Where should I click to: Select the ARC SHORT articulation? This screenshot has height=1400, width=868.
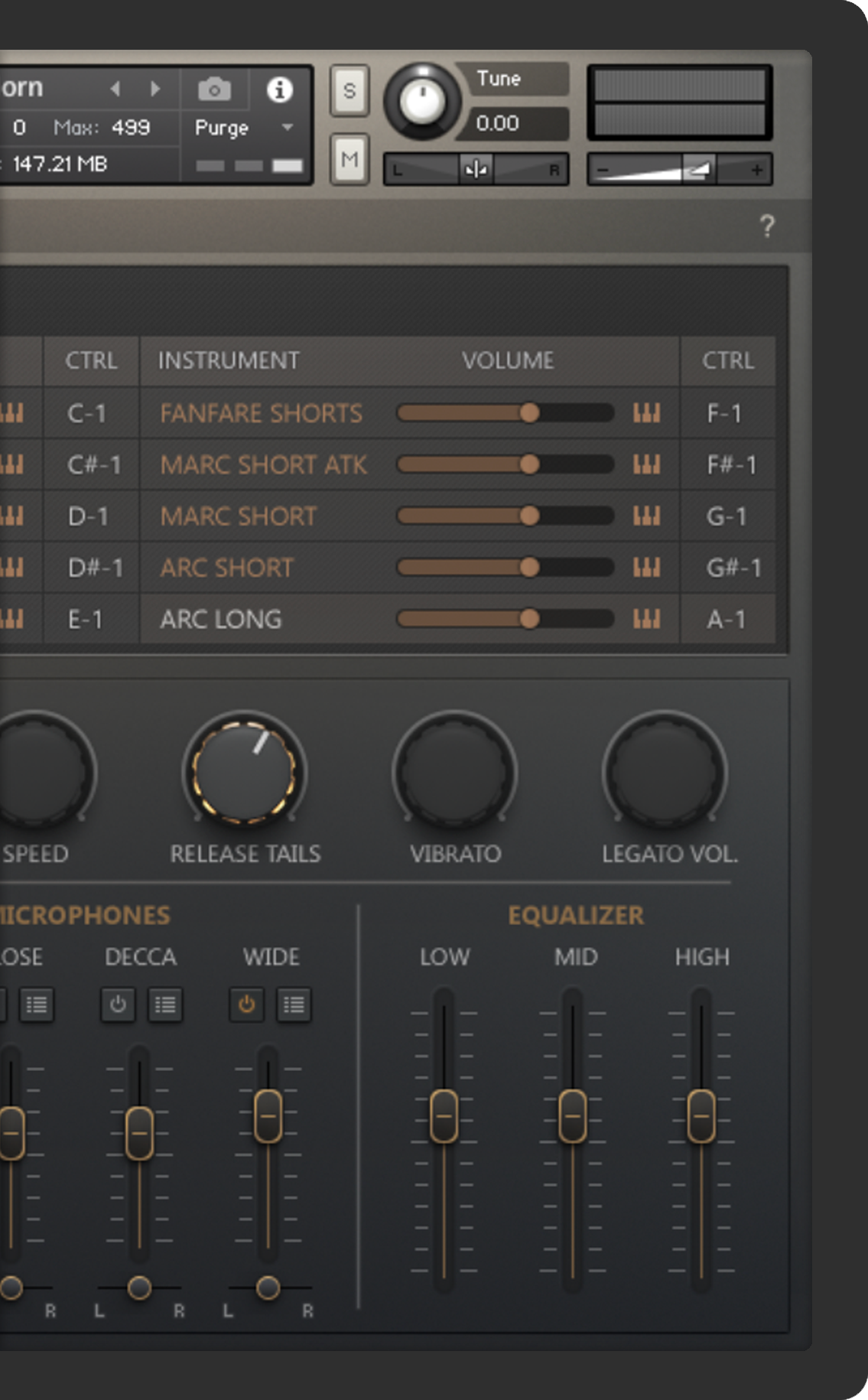click(227, 568)
